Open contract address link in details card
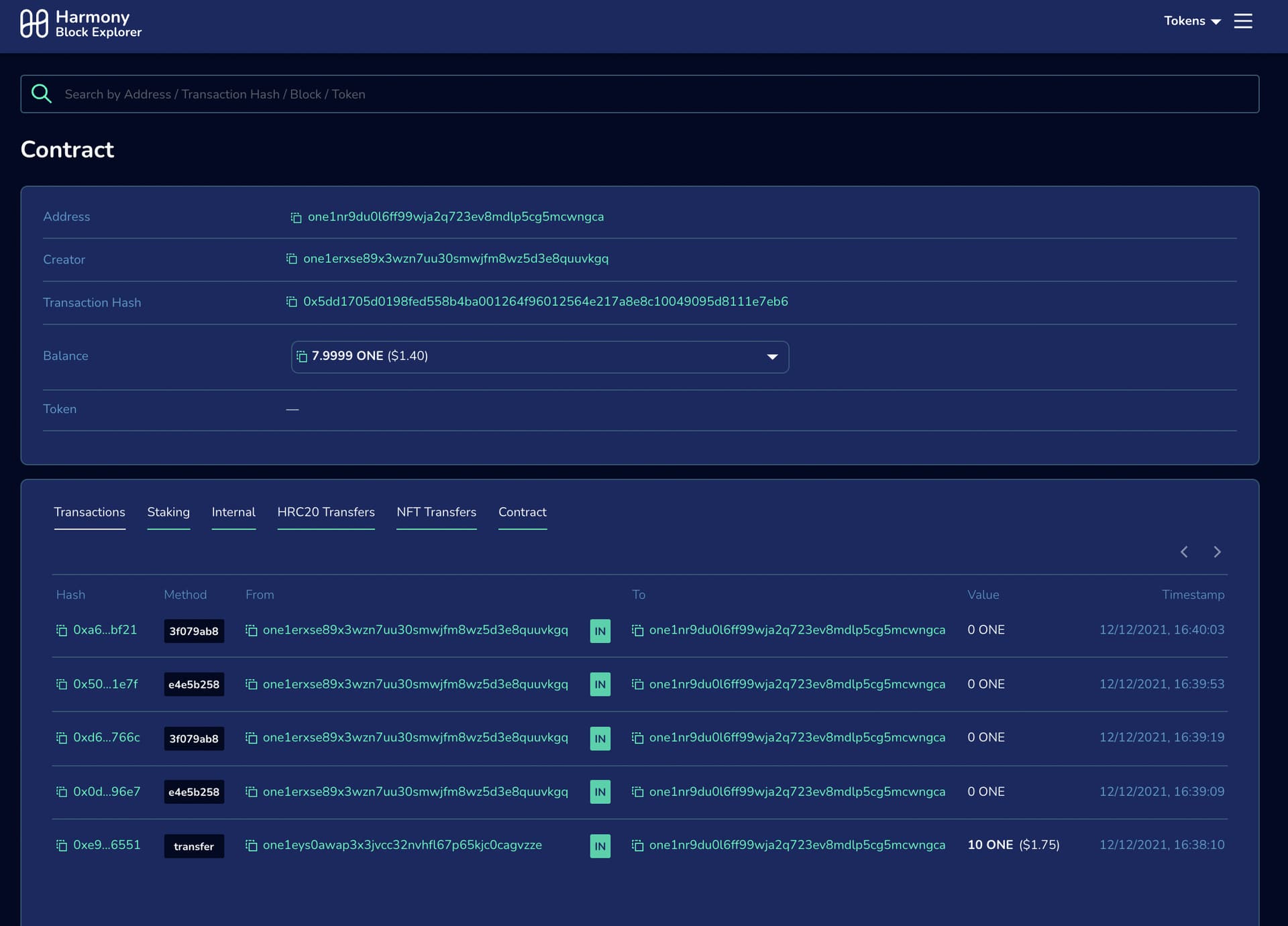The image size is (1288, 926). (x=455, y=217)
